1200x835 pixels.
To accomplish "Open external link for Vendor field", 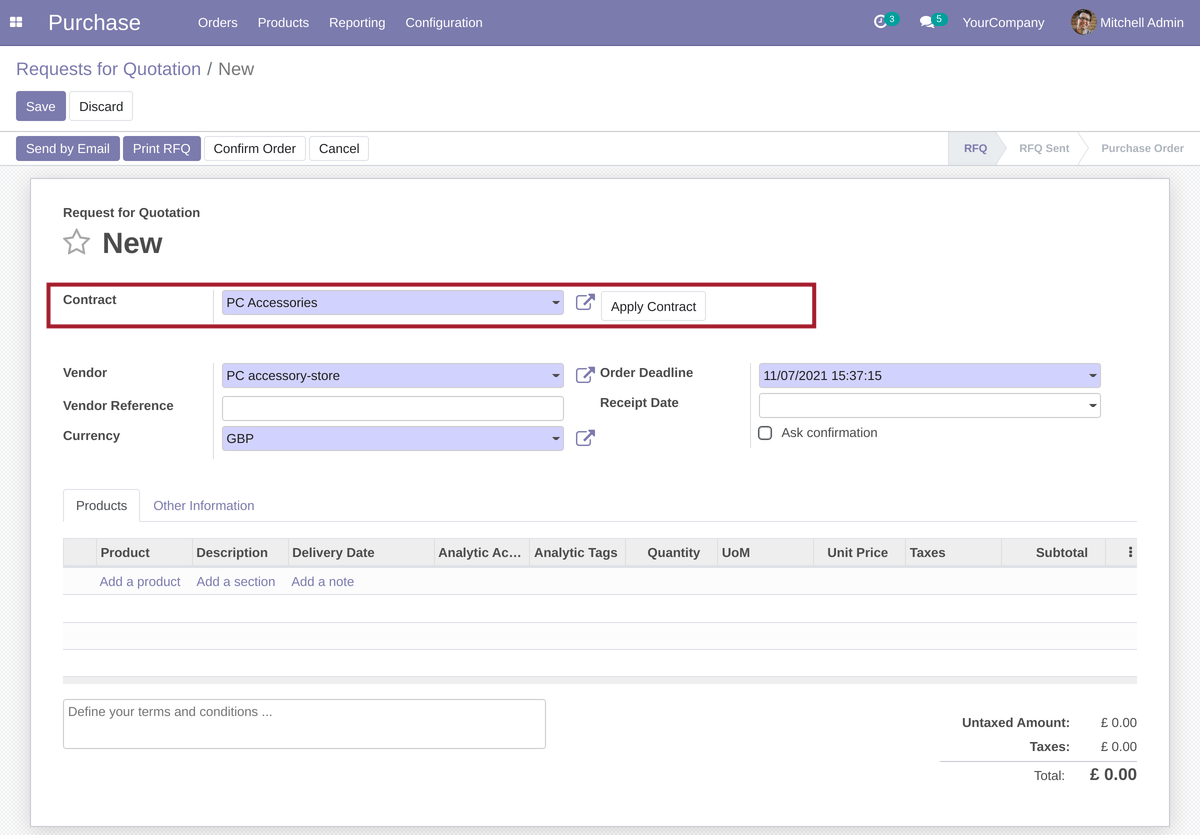I will [585, 375].
